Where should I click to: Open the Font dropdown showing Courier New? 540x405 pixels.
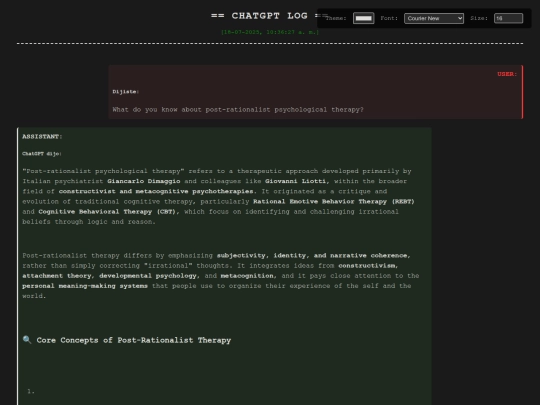[434, 18]
